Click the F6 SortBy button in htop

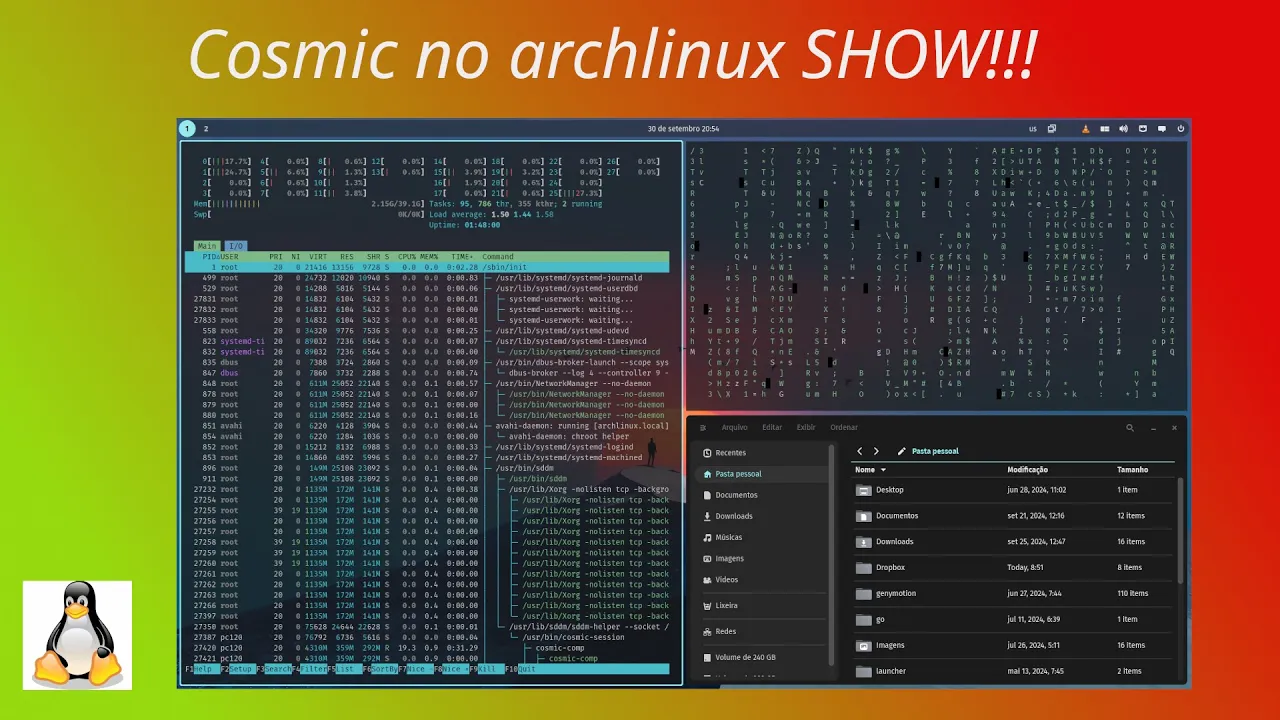(x=381, y=669)
